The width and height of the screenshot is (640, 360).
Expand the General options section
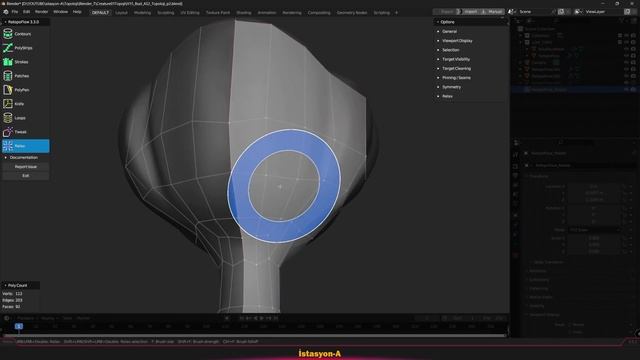pos(449,31)
